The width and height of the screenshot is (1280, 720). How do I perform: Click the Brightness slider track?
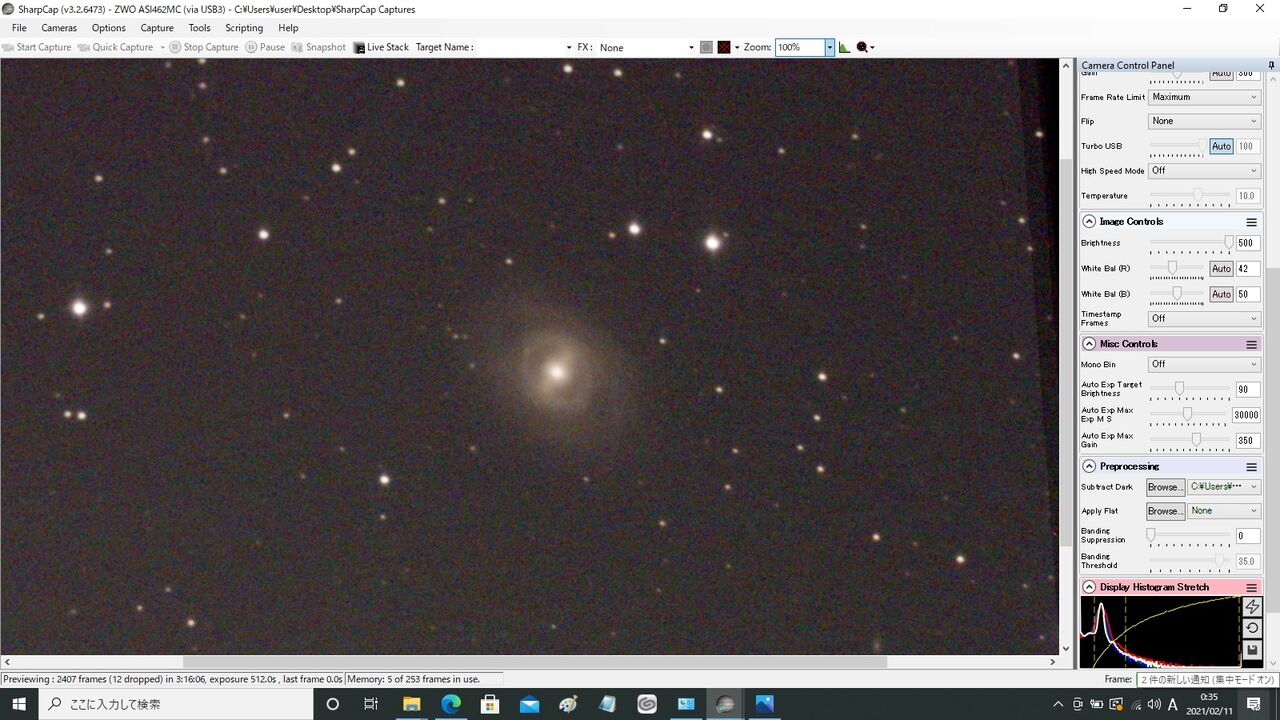pos(1190,242)
